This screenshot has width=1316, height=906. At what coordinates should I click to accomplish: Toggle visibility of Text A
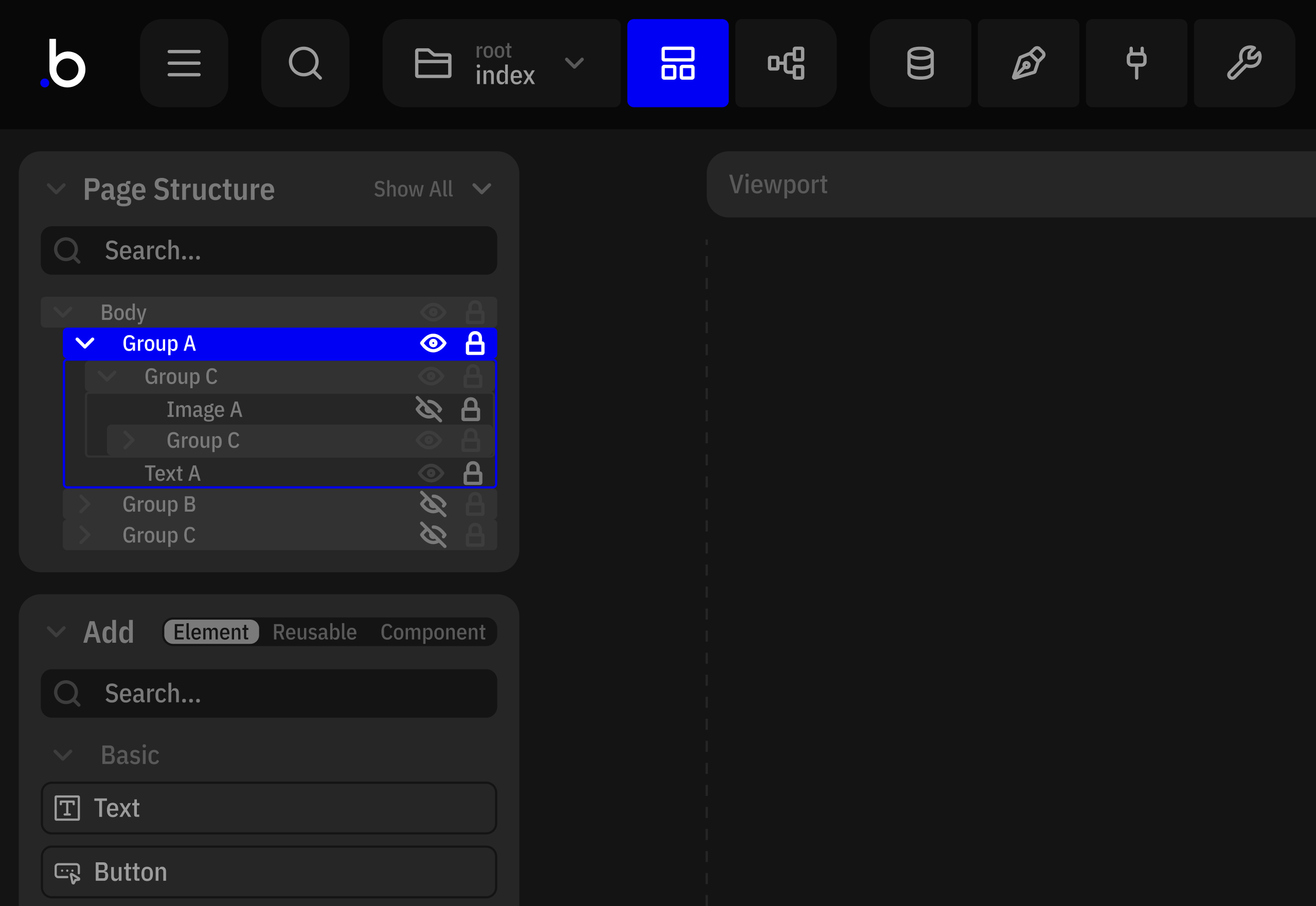(x=431, y=474)
